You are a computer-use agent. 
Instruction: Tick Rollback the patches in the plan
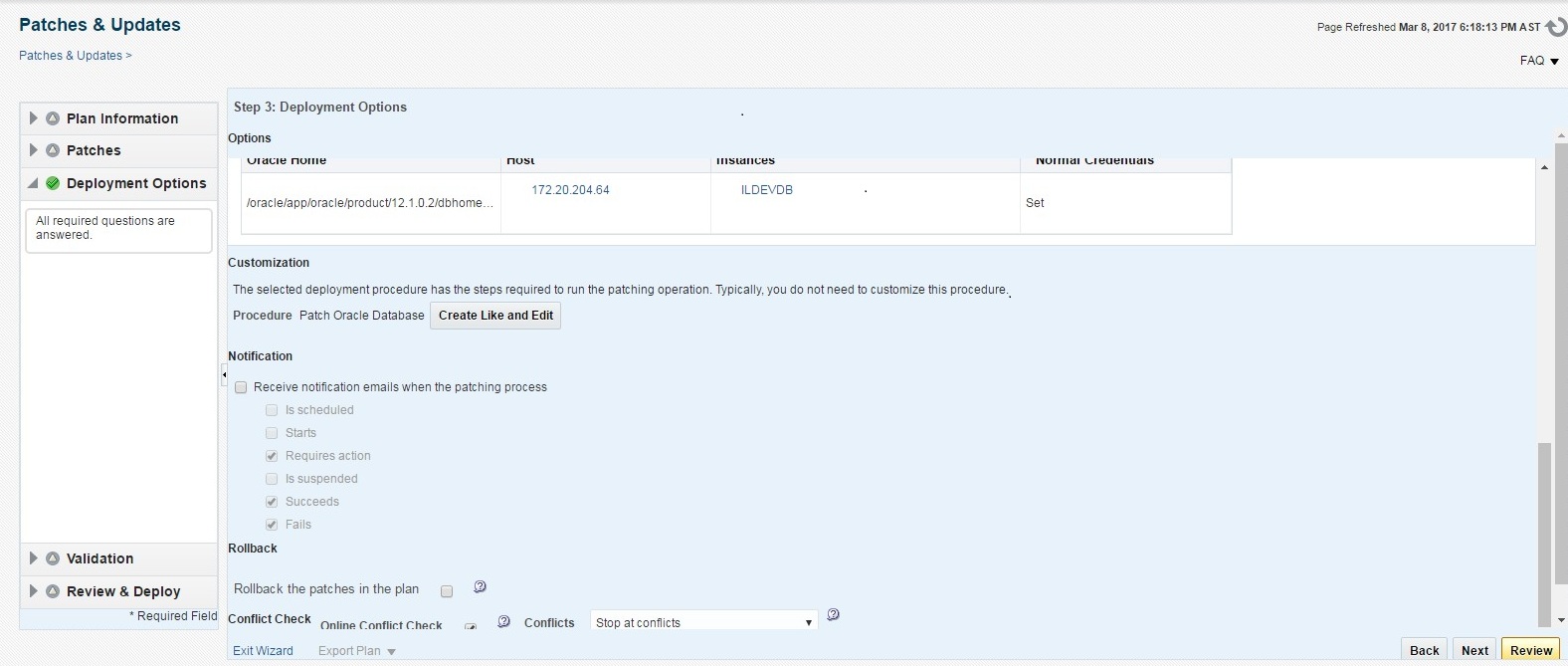[447, 591]
